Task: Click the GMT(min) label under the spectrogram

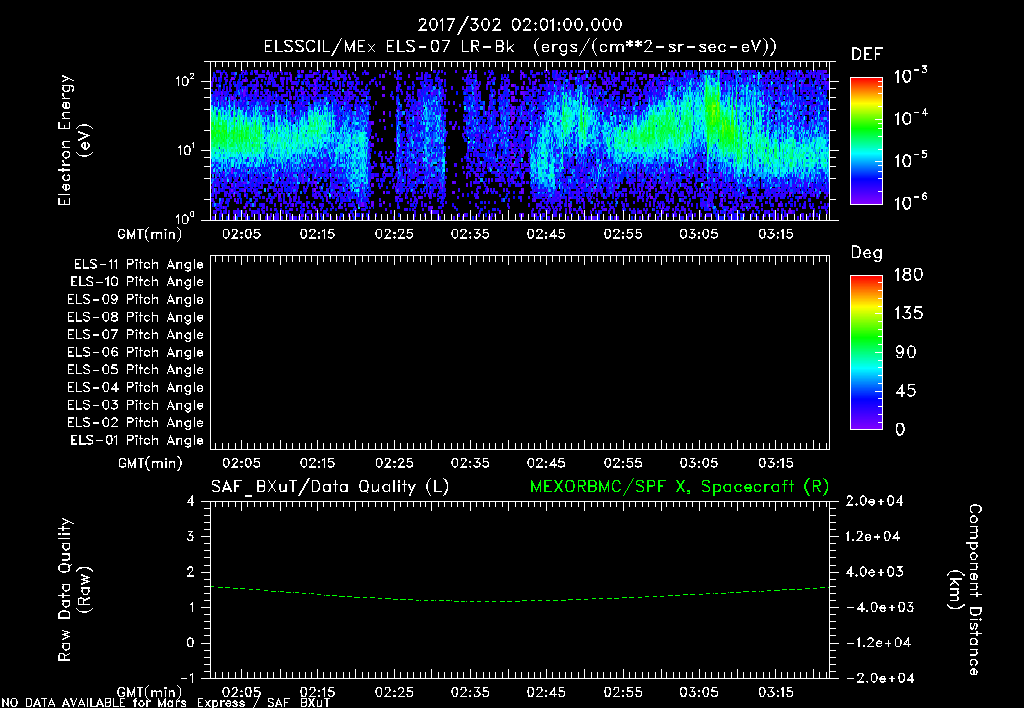Action: pyautogui.click(x=150, y=234)
